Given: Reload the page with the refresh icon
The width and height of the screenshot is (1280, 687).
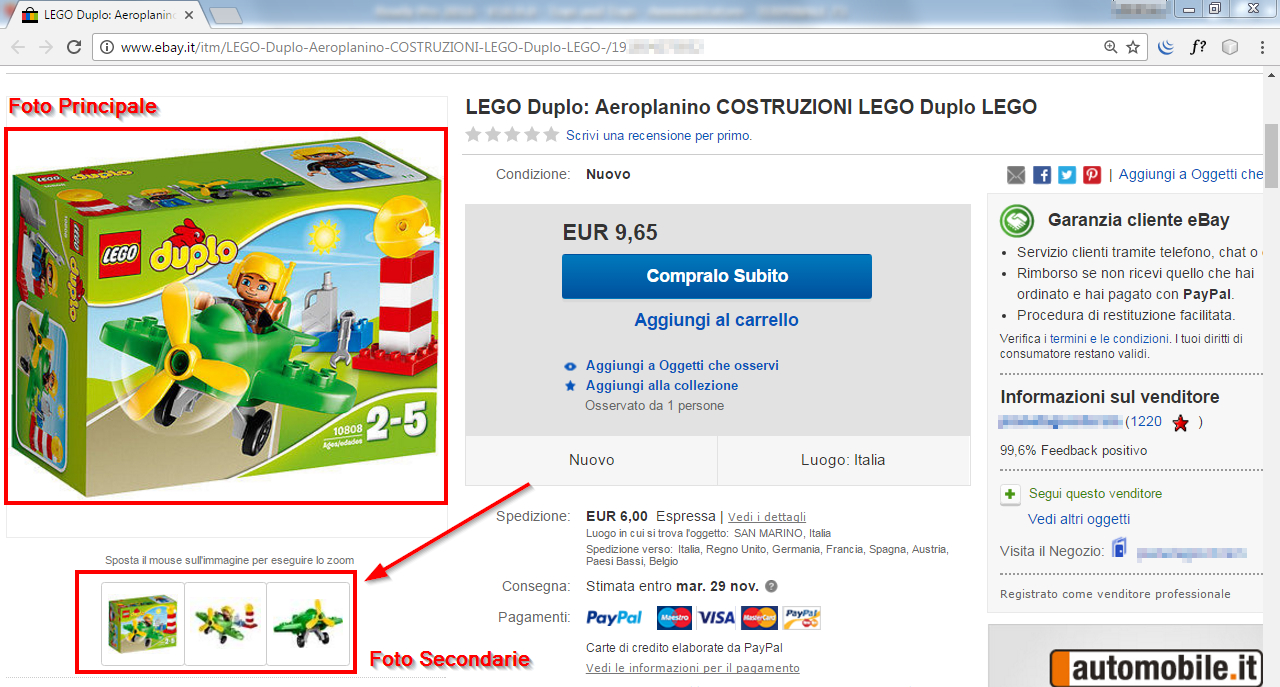Looking at the screenshot, I should [x=73, y=47].
